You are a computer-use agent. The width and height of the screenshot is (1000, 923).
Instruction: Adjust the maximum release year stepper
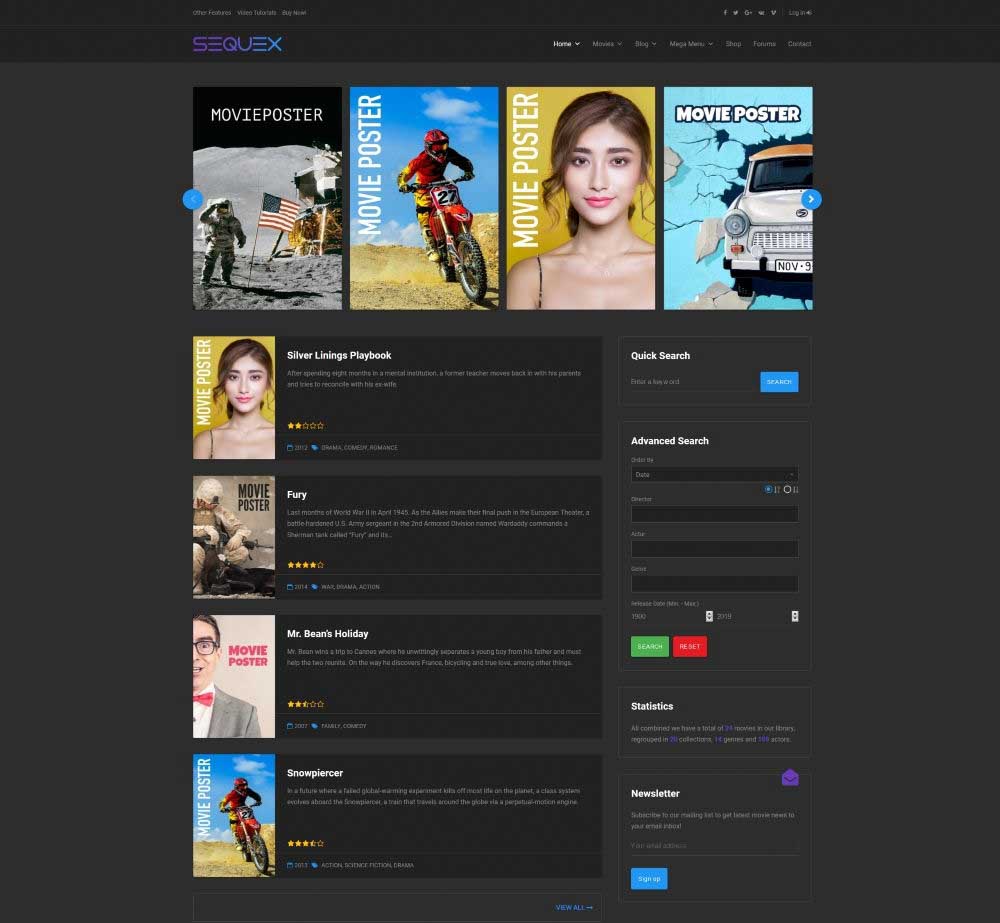click(x=795, y=616)
